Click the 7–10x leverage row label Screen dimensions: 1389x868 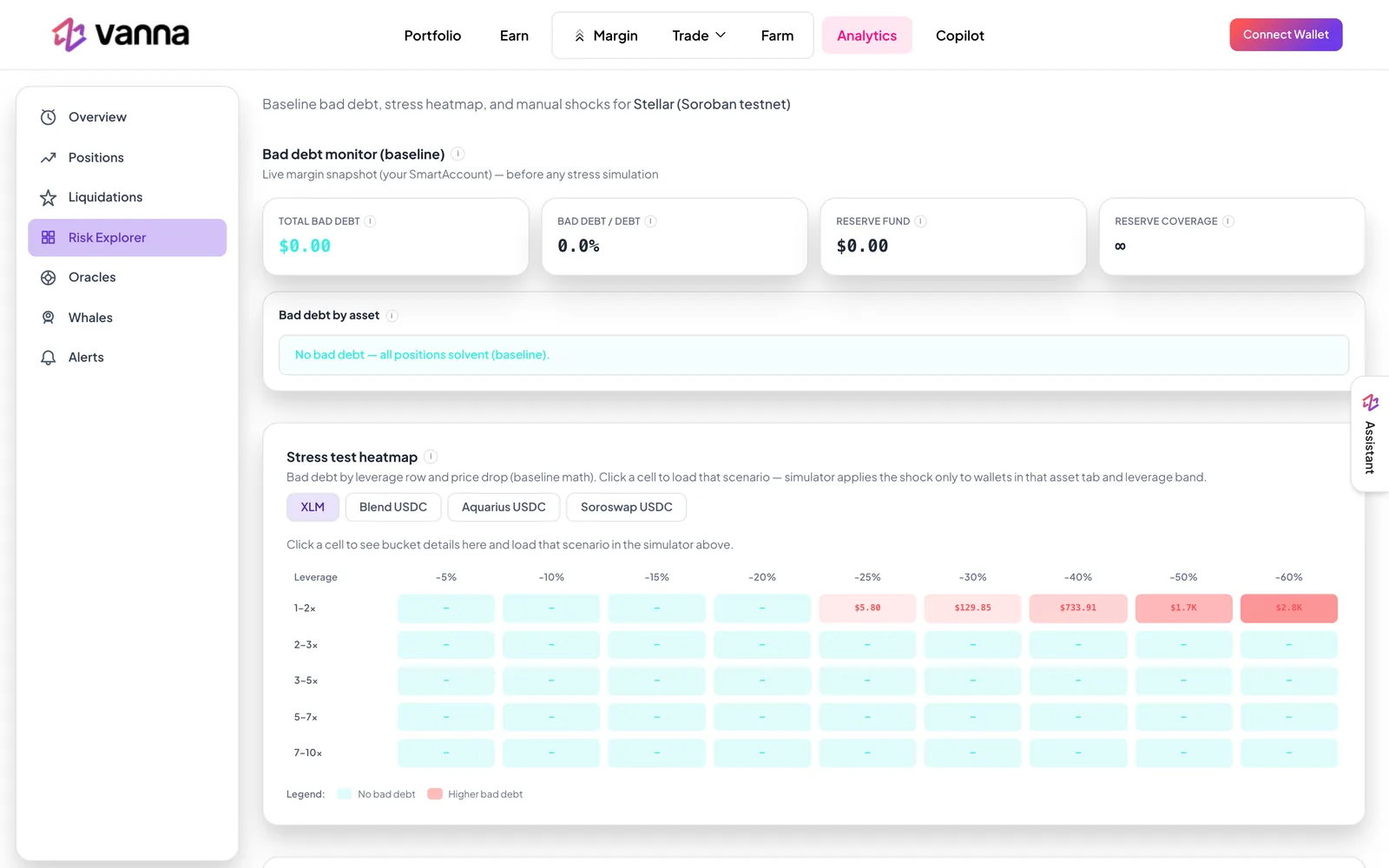307,753
